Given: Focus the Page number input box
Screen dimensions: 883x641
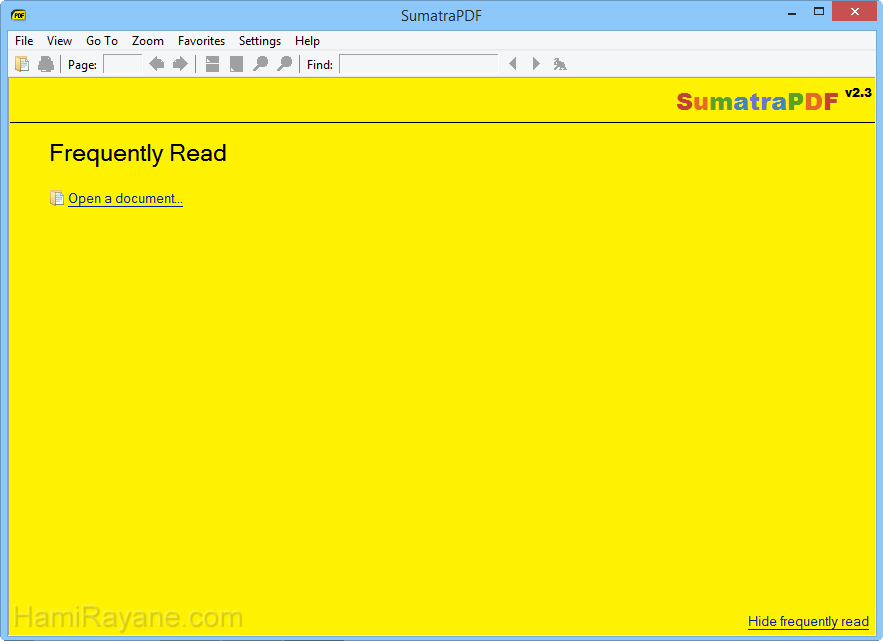Looking at the screenshot, I should [123, 64].
